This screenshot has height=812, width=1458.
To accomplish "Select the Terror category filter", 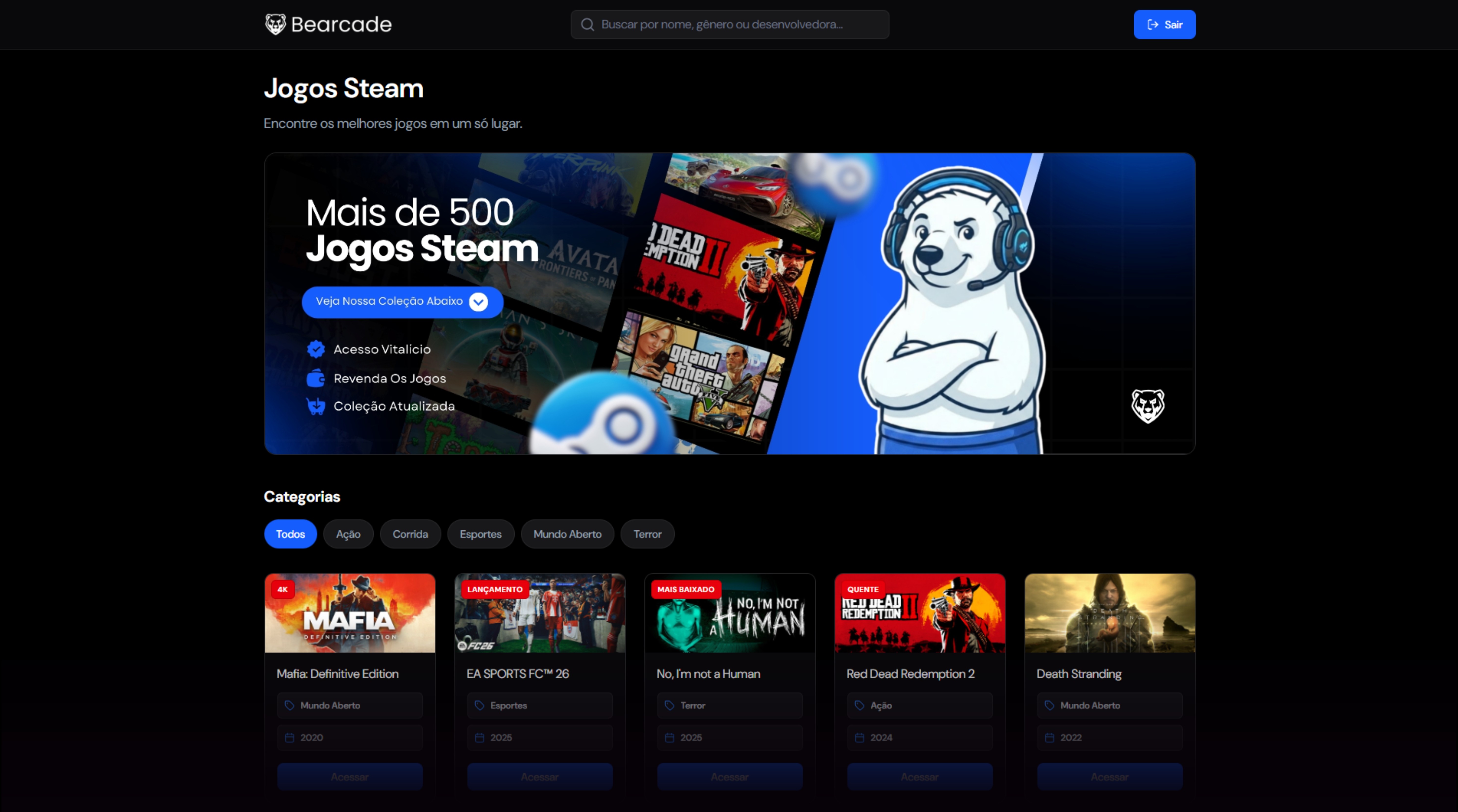I will click(647, 534).
